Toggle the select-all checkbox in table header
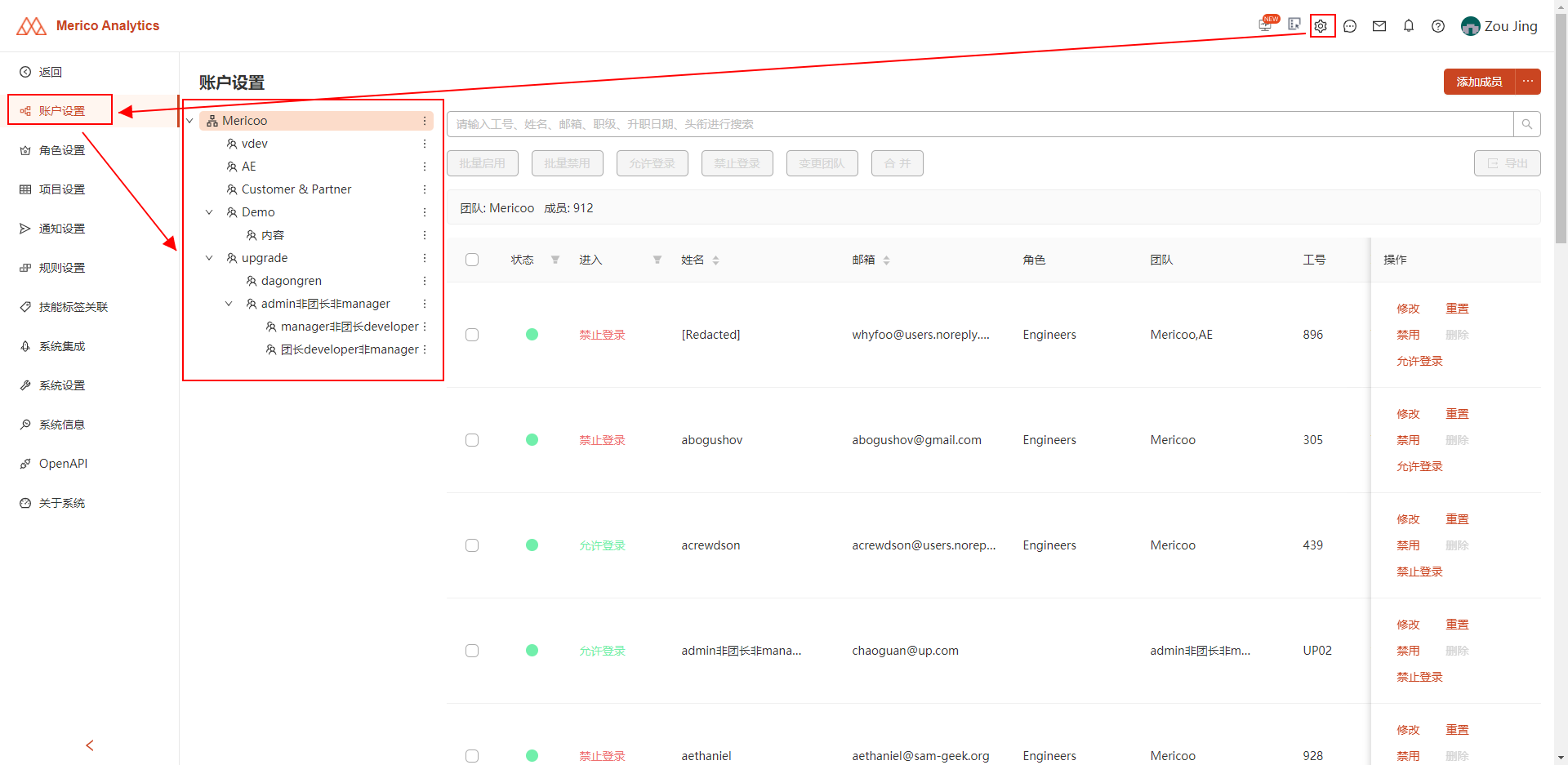 click(472, 260)
